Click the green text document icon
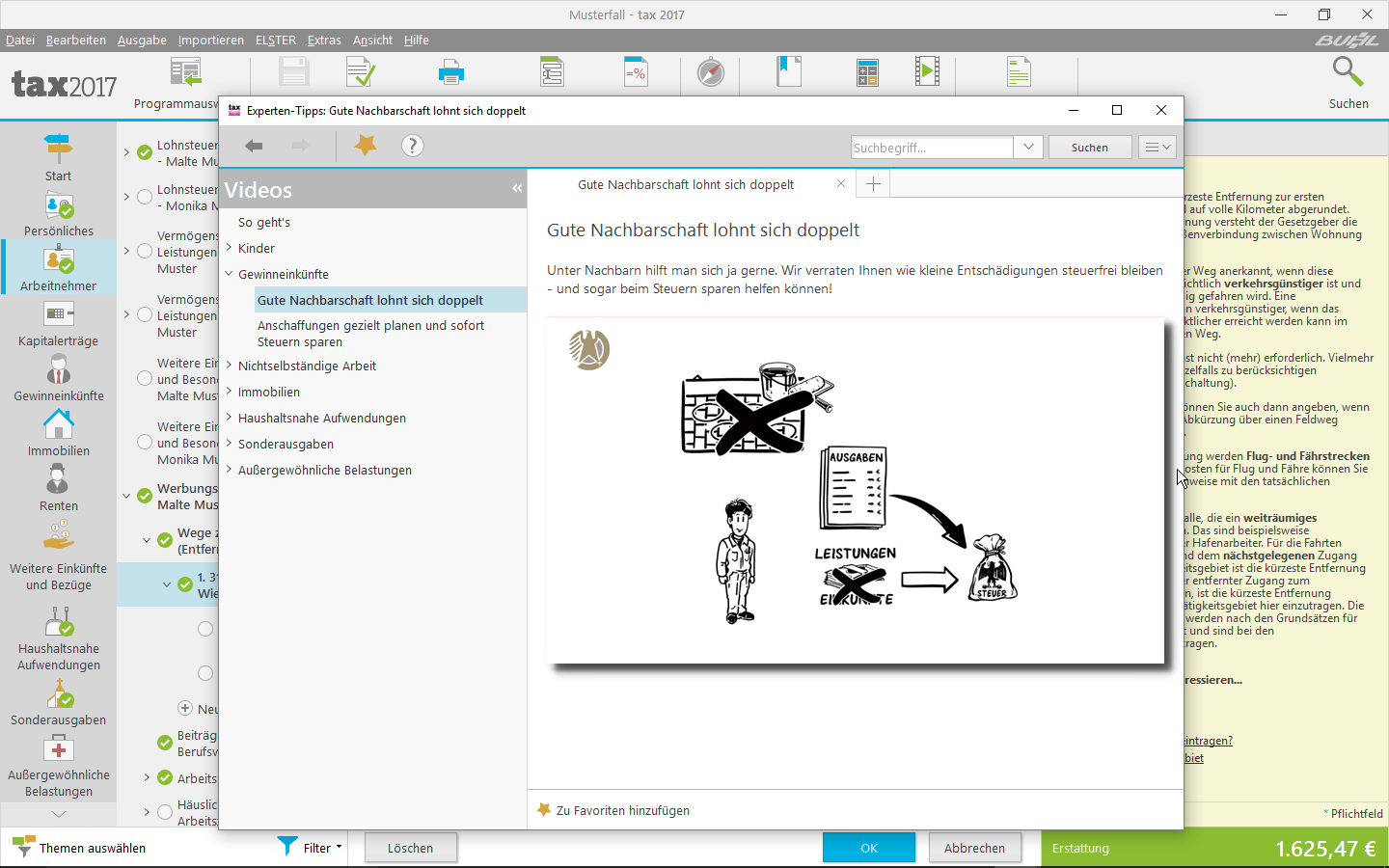Image resolution: width=1389 pixels, height=868 pixels. coord(1019,72)
